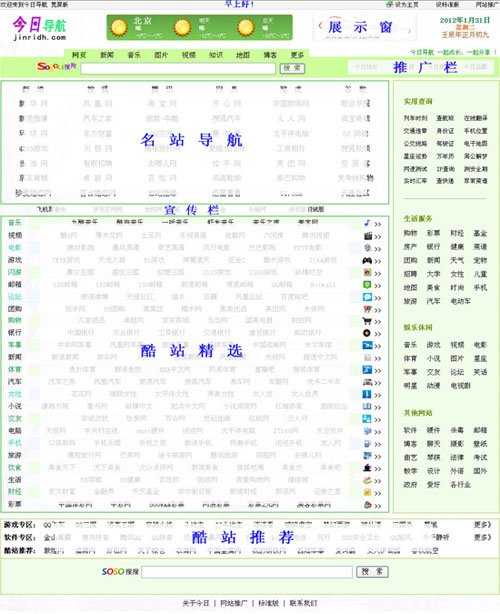Click the blue figure icon in 女性 row
The image size is (500, 614).
tap(367, 394)
